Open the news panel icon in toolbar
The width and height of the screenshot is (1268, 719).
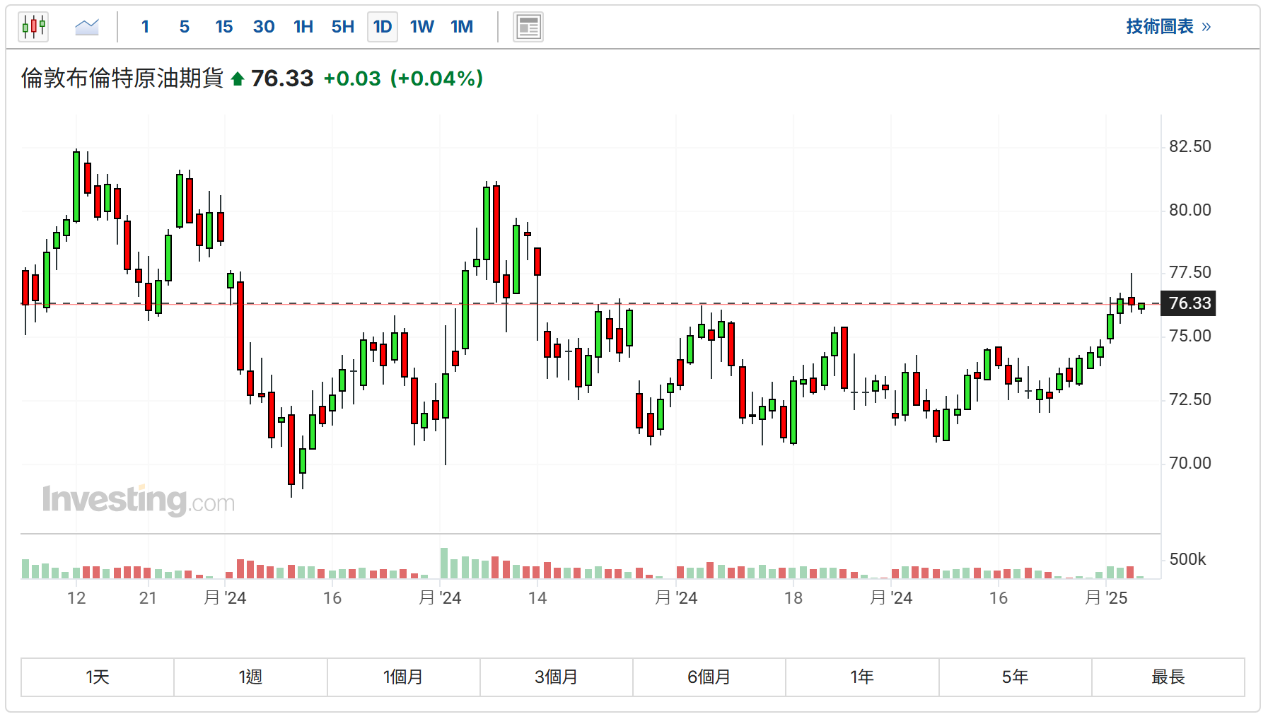[x=528, y=27]
